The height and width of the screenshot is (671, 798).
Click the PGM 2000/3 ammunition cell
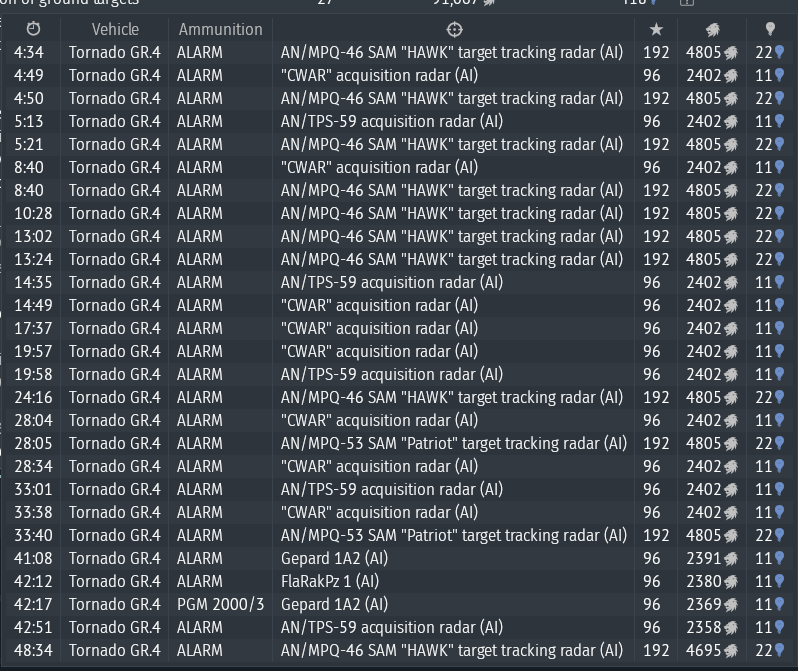click(x=220, y=604)
